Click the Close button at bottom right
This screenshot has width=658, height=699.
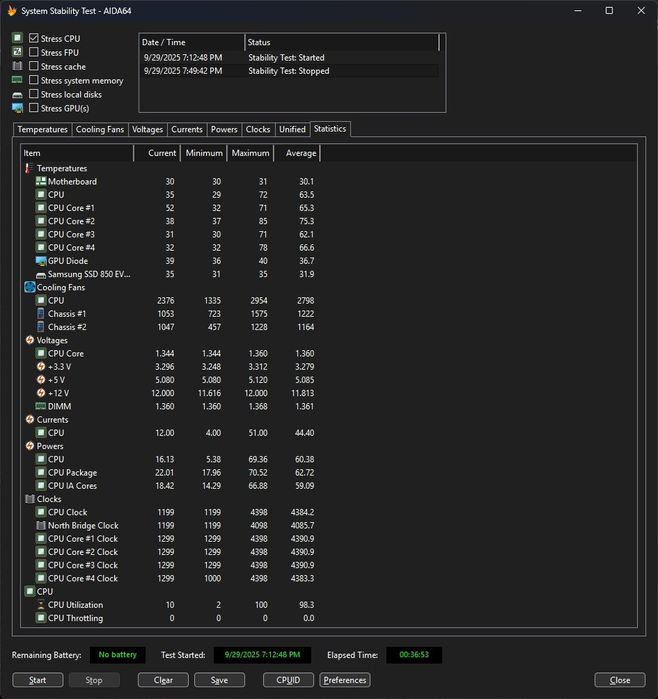click(620, 680)
